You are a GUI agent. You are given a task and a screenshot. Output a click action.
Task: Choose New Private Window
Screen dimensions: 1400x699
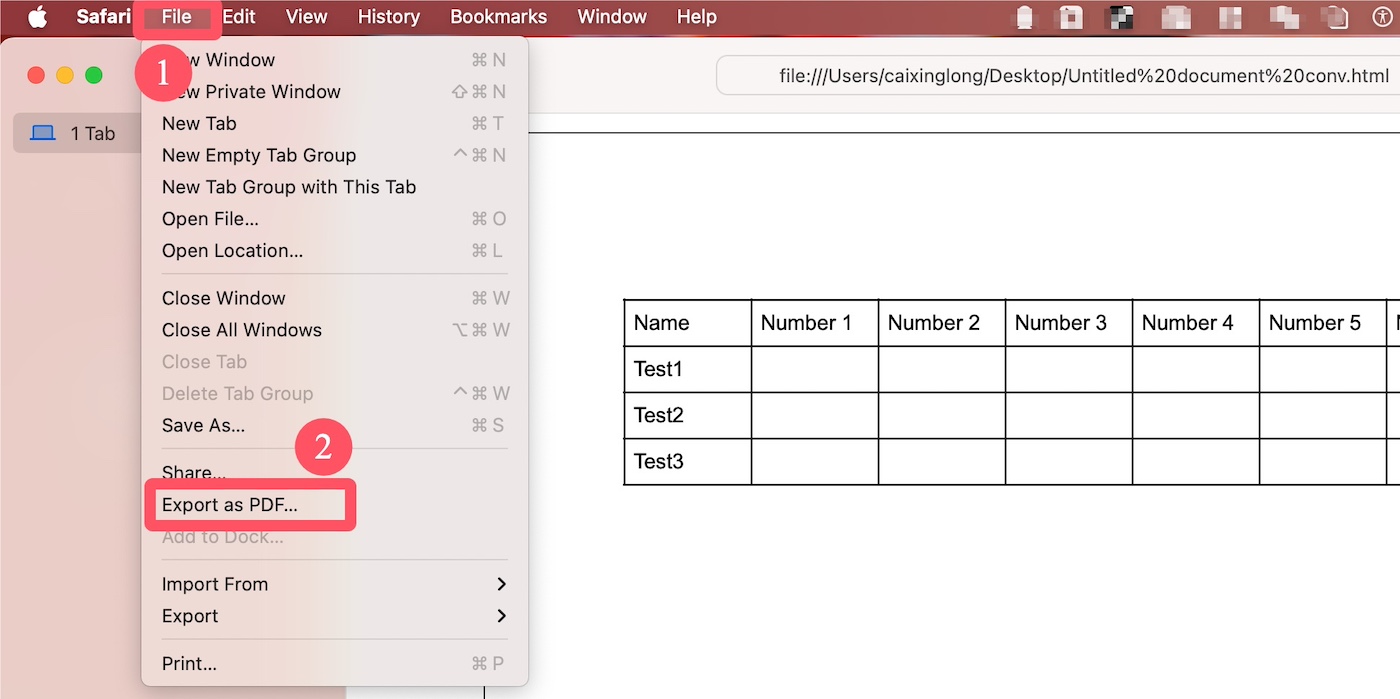pyautogui.click(x=252, y=91)
